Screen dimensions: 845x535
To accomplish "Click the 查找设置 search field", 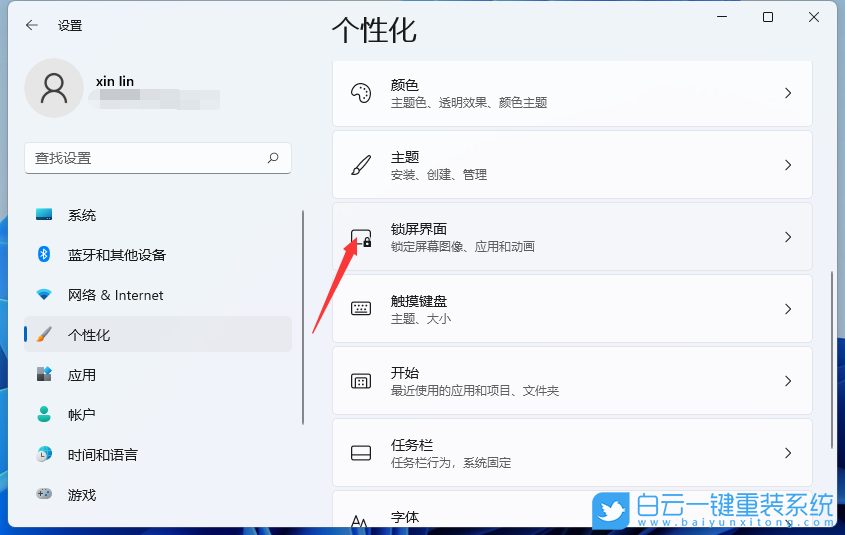I will (x=158, y=158).
